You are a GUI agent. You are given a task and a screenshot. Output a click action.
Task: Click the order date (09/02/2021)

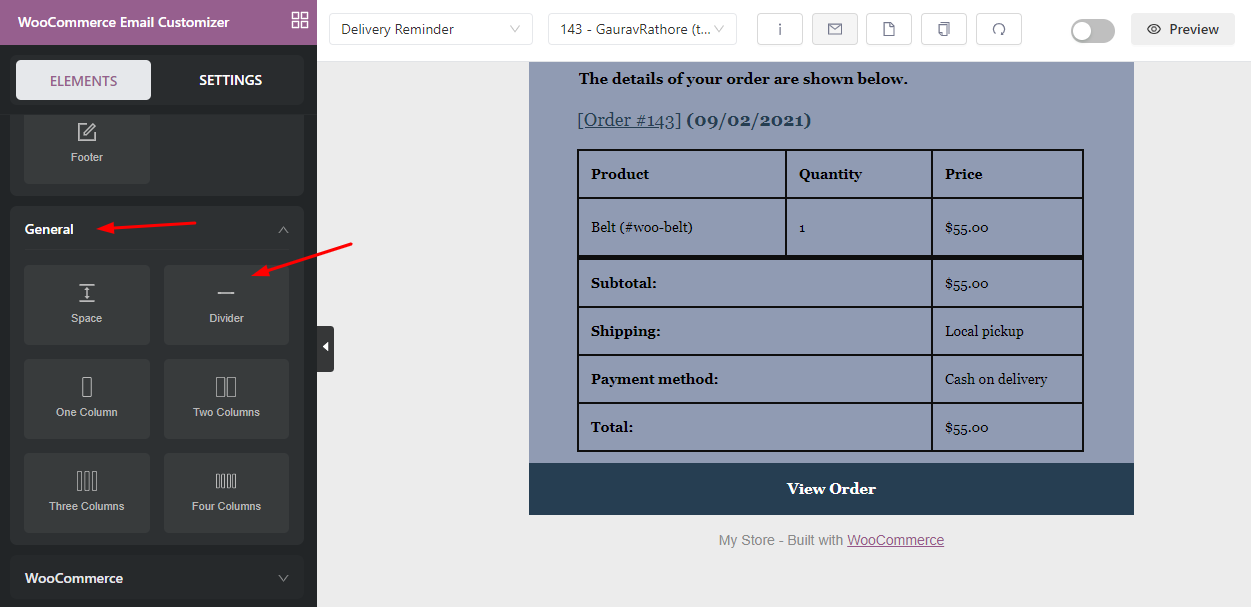pyautogui.click(x=748, y=120)
